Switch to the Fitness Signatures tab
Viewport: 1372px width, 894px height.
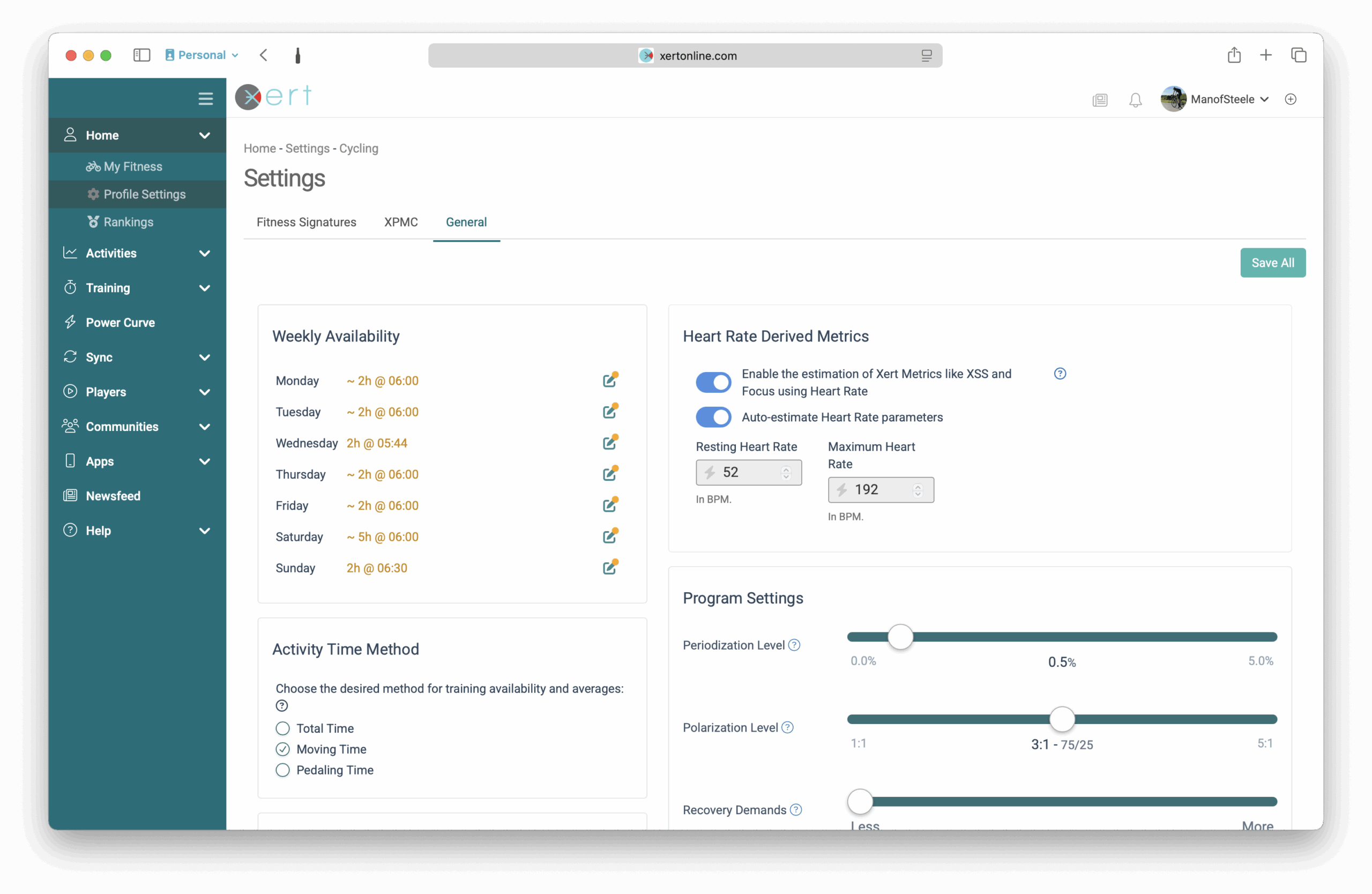coord(306,222)
